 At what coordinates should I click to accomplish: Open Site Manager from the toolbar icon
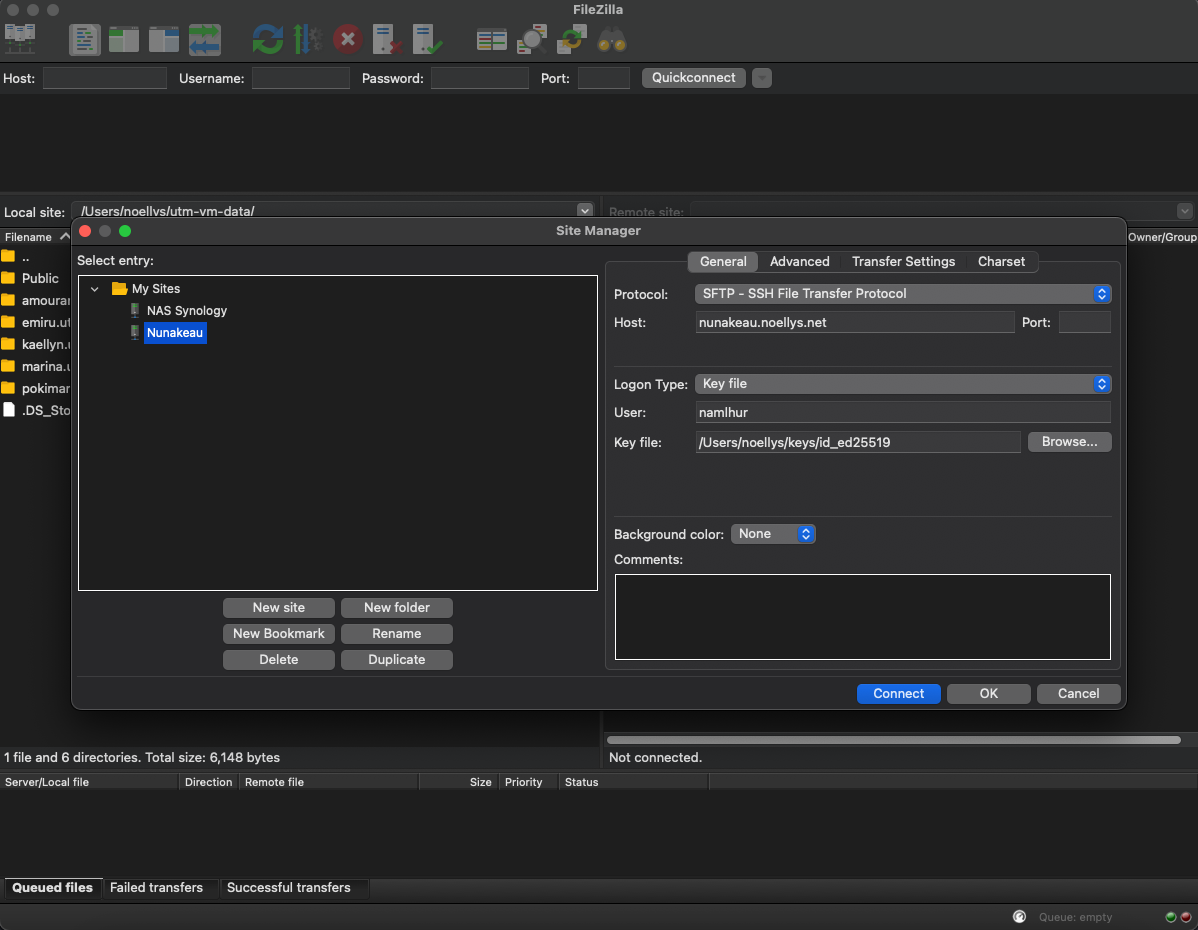coord(20,40)
